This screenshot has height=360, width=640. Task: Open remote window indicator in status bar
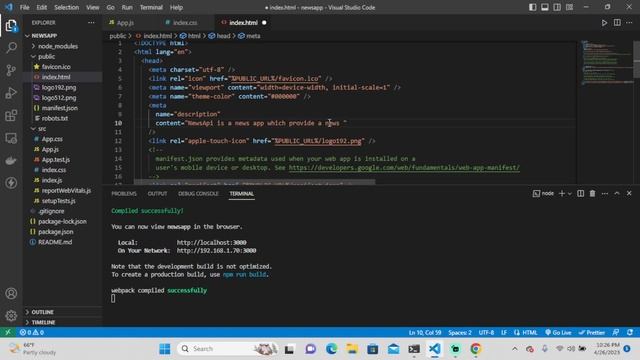coord(8,332)
